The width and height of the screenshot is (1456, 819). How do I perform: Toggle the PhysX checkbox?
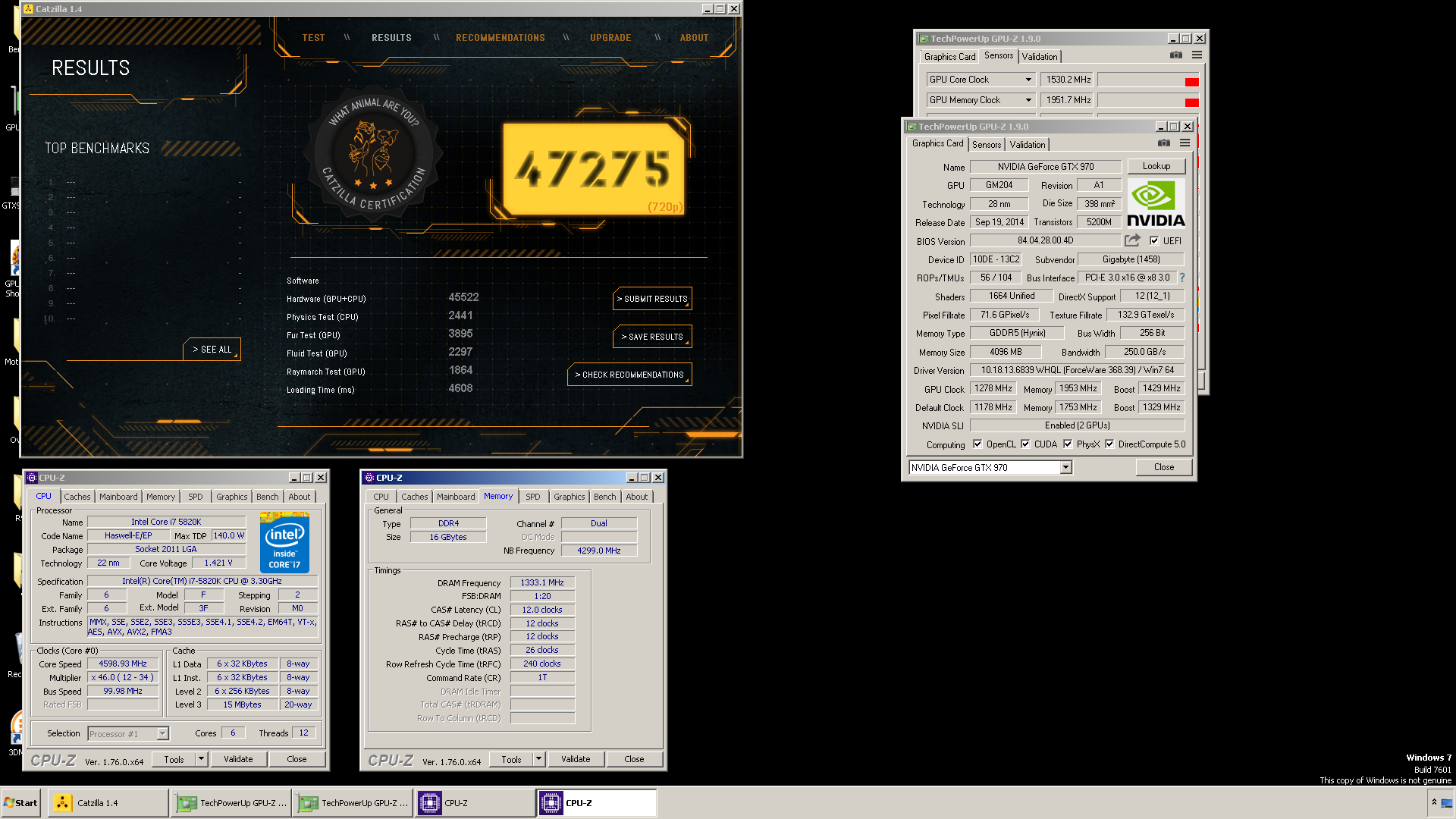tap(1068, 444)
